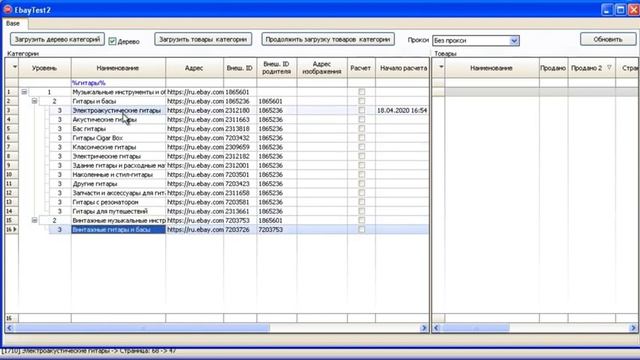Viewport: 640px width, 360px height.
Task: Check Расчет box for Гитары и басы row
Action: [x=362, y=101]
